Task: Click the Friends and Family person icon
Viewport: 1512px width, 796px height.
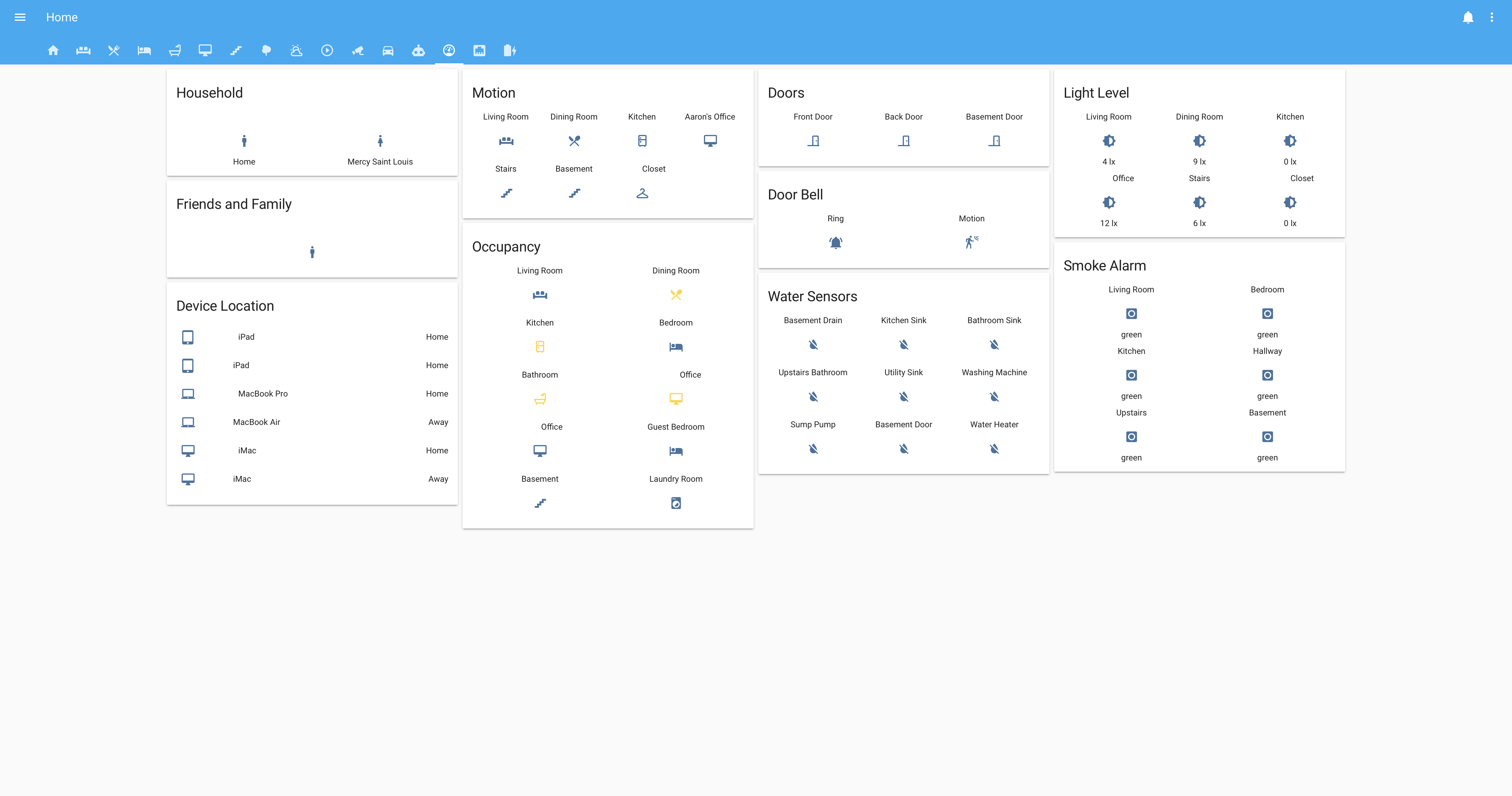Action: point(312,252)
